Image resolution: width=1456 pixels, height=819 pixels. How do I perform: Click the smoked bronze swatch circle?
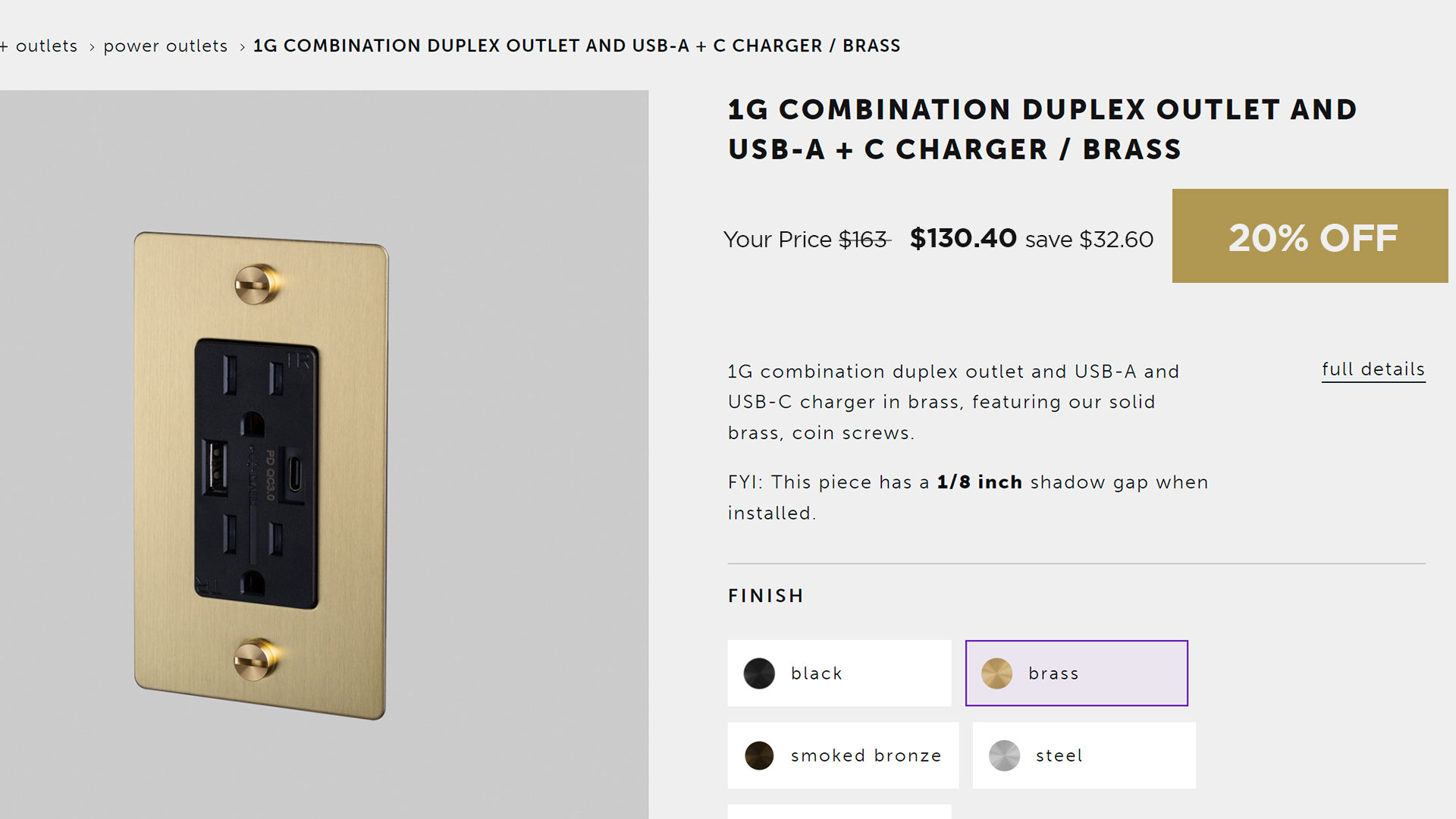click(x=759, y=755)
